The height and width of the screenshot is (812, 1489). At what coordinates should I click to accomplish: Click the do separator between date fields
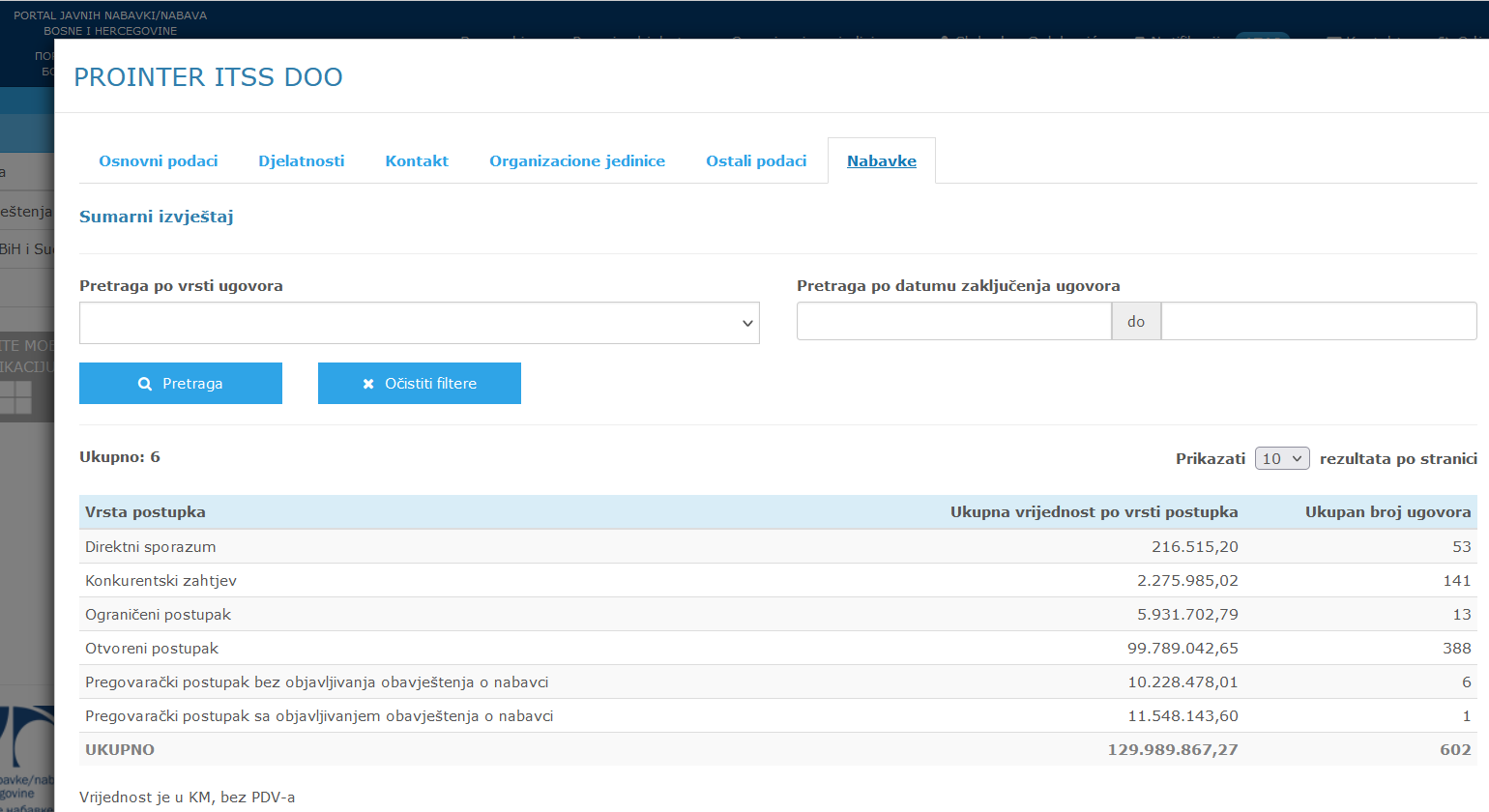click(1136, 322)
